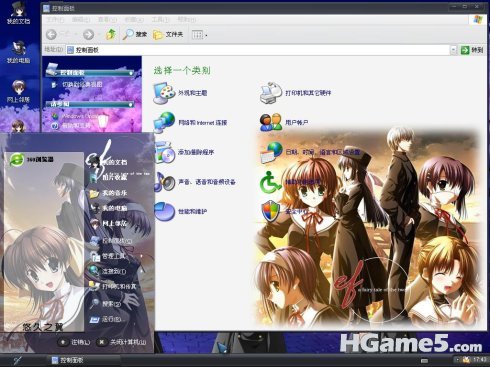Expand the address bar dropdown
The width and height of the screenshot is (490, 367).
[x=453, y=50]
